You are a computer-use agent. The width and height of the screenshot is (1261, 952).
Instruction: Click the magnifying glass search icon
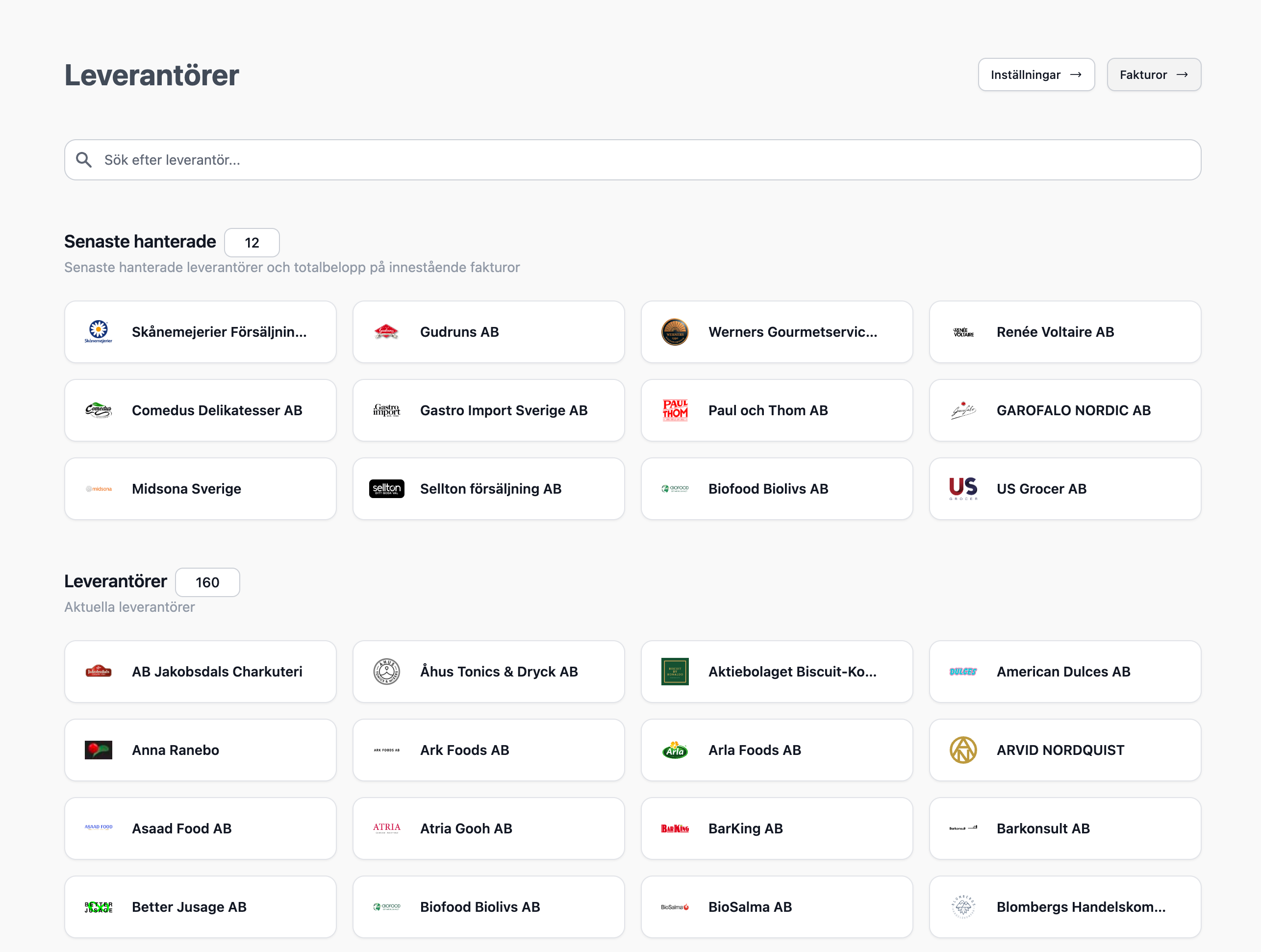tap(84, 160)
